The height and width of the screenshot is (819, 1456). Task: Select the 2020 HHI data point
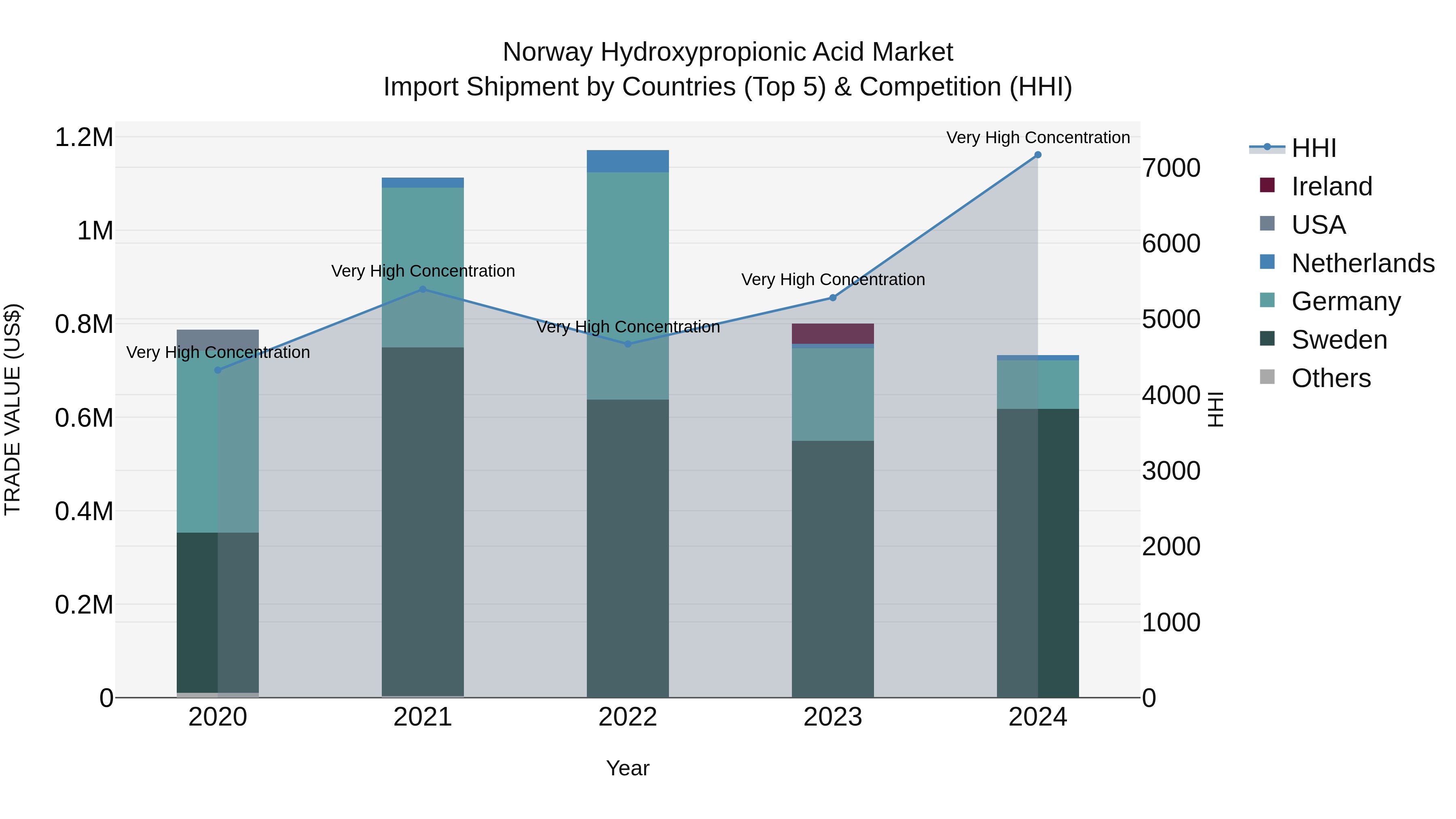click(218, 370)
